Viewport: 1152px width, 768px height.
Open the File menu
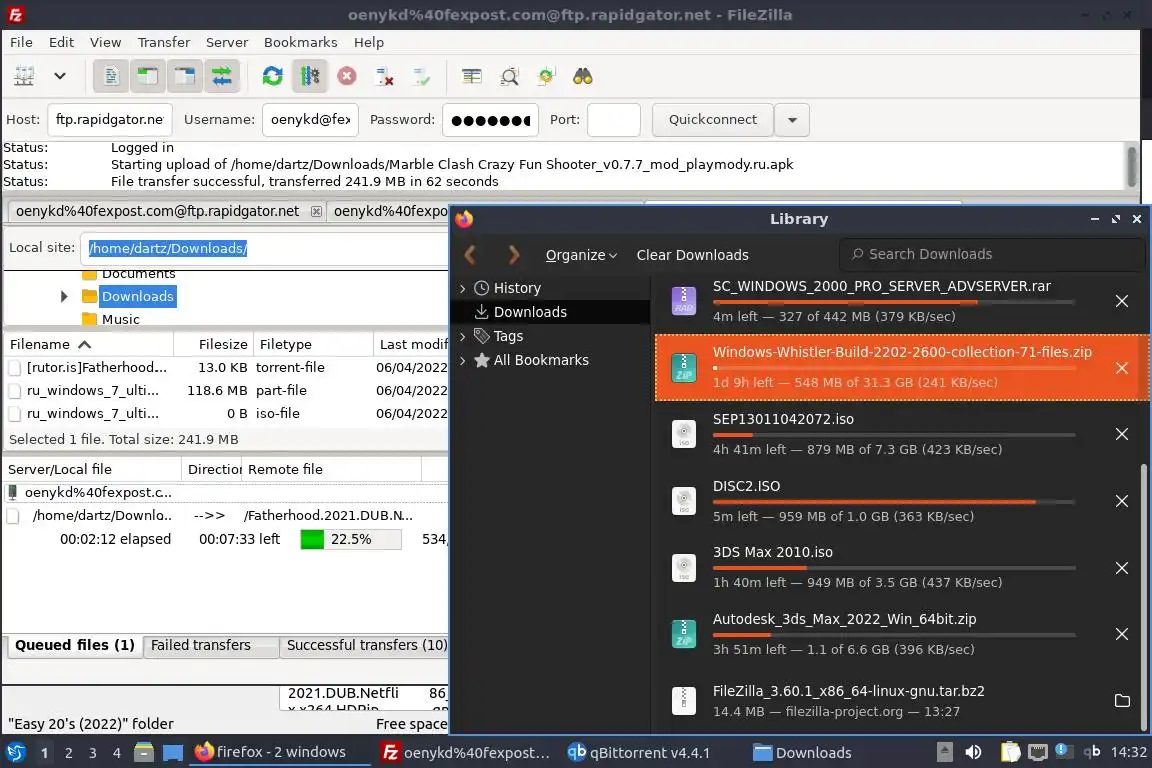point(21,43)
